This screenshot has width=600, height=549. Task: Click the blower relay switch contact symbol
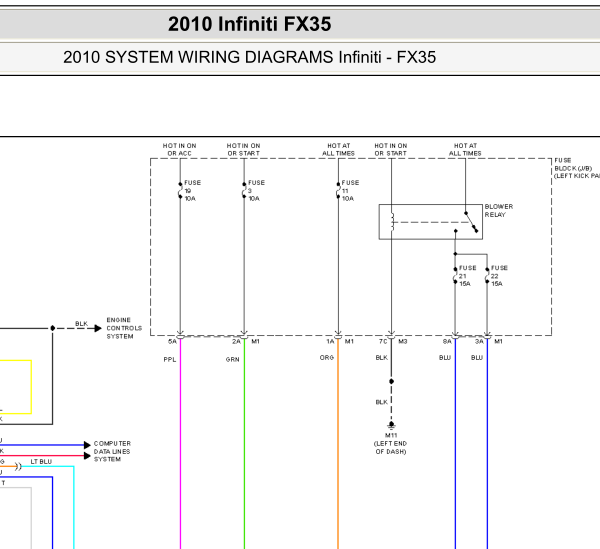tap(471, 222)
